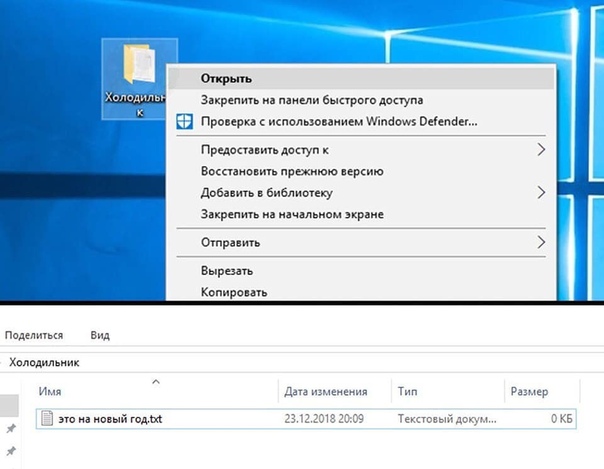The width and height of the screenshot is (604, 469).
Task: Click Копировать in the context menu
Action: tap(234, 293)
